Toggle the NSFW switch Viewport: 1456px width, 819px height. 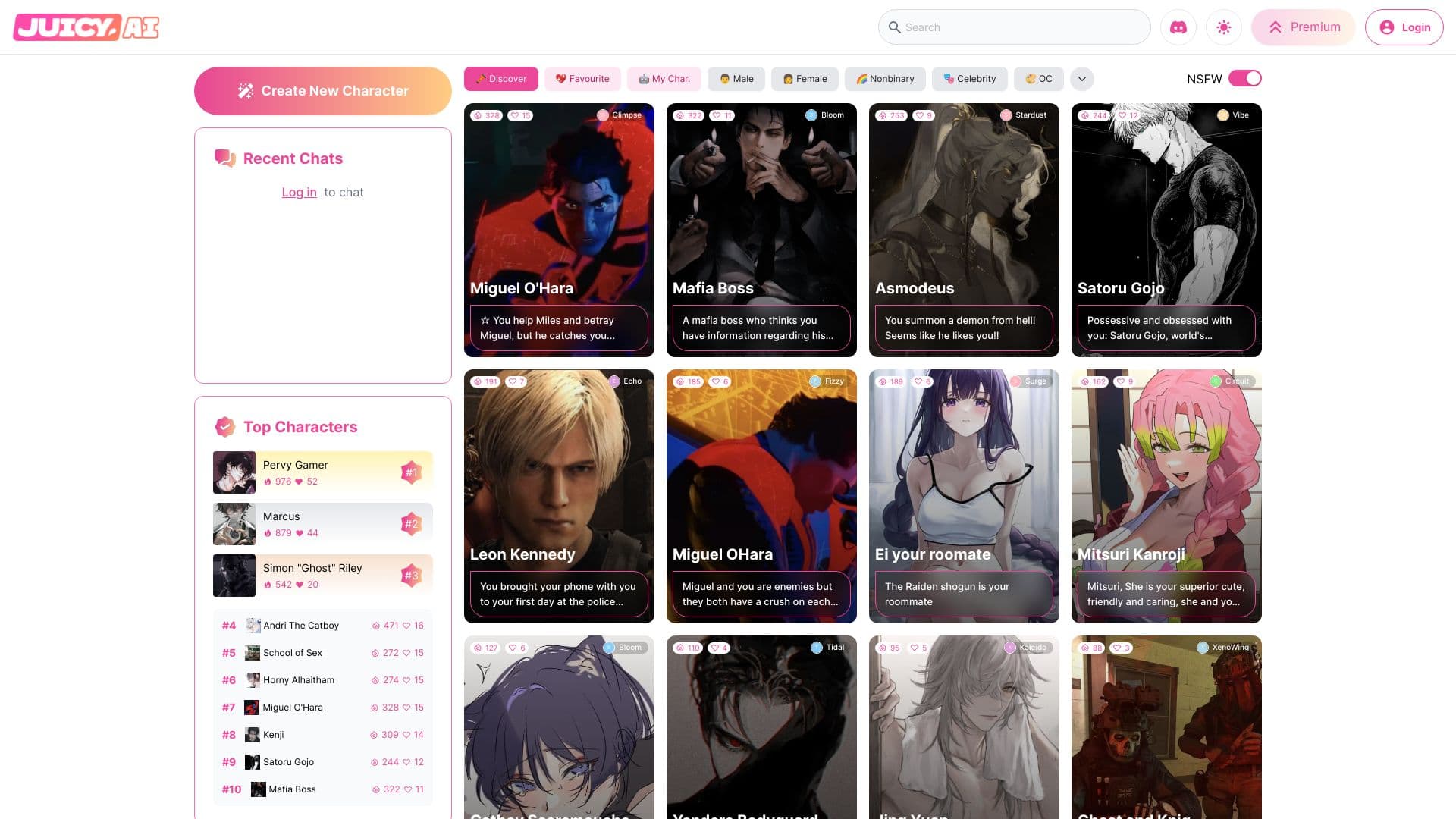(1244, 78)
